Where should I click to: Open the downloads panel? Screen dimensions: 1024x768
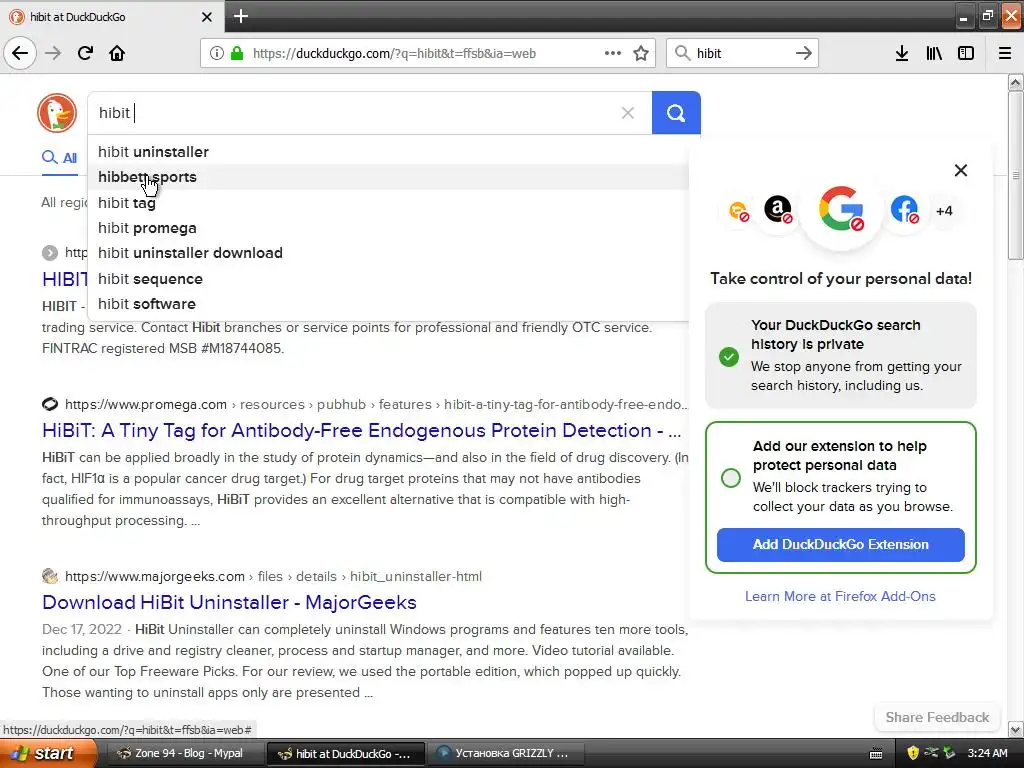(x=902, y=53)
